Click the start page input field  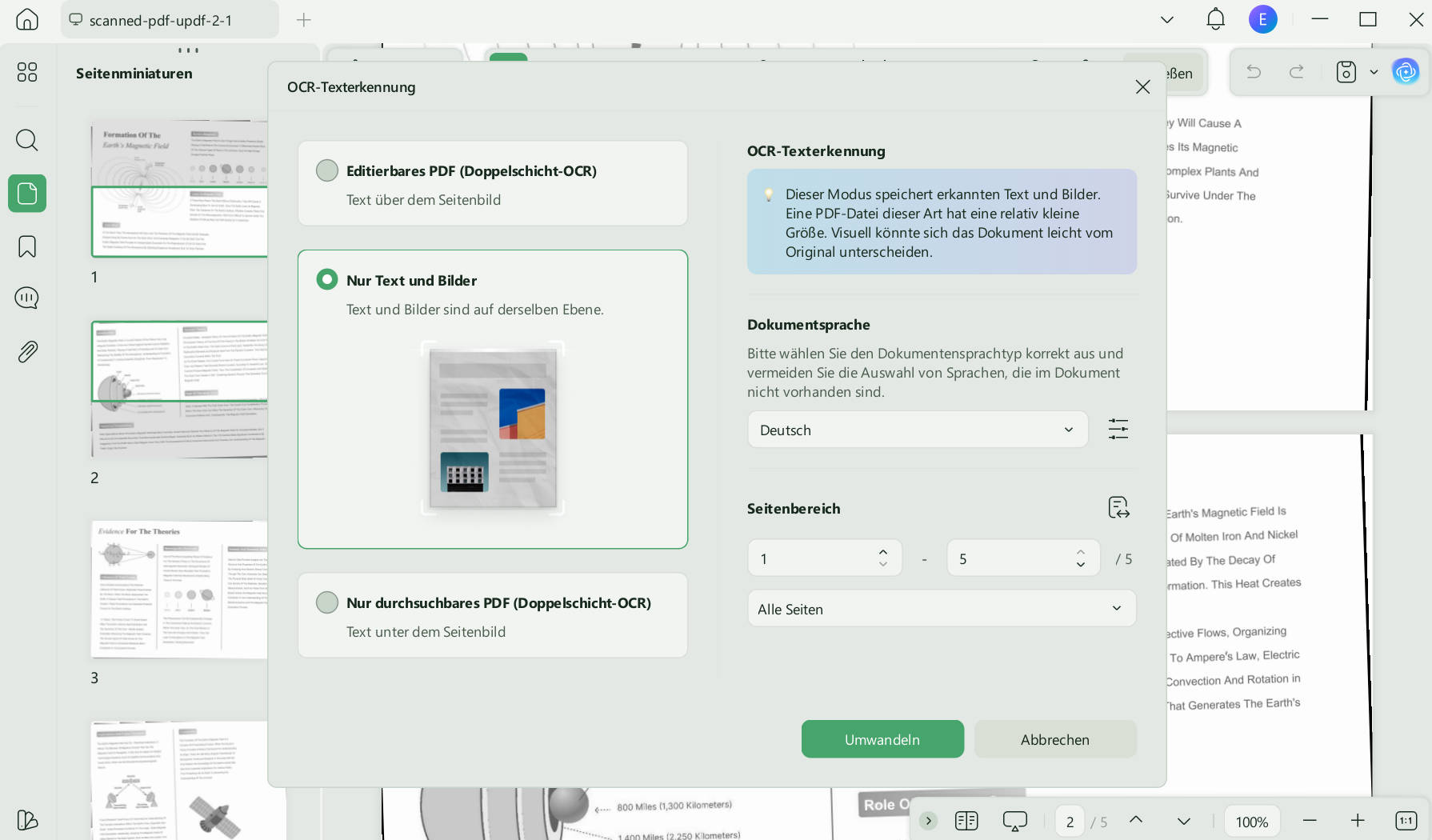825,558
